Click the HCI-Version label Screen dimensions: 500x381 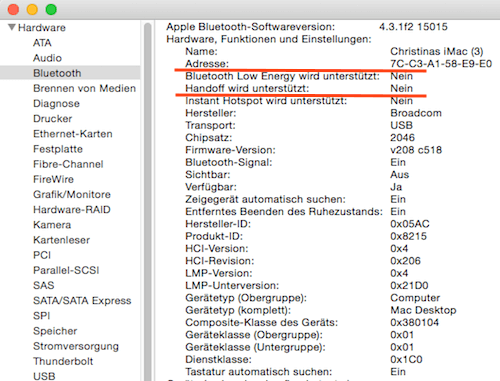point(217,249)
